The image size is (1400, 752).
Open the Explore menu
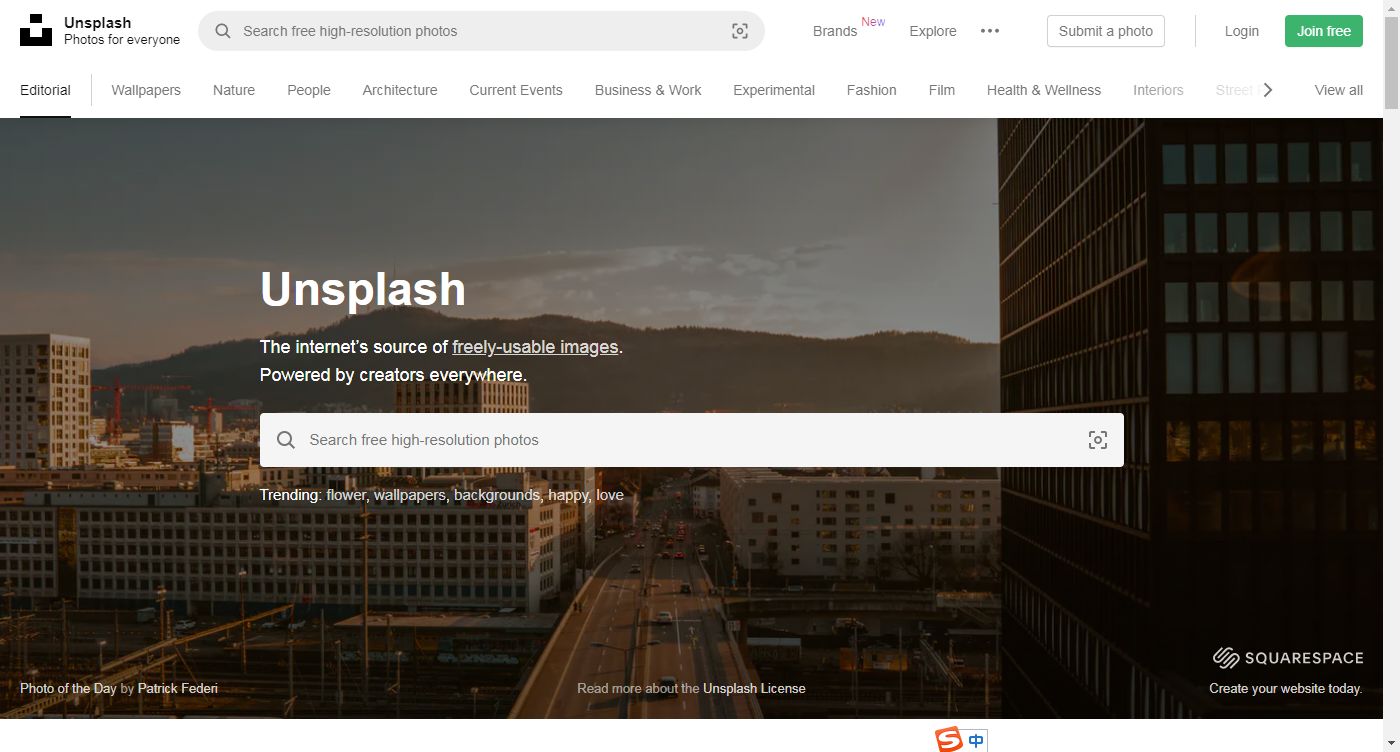click(x=933, y=31)
